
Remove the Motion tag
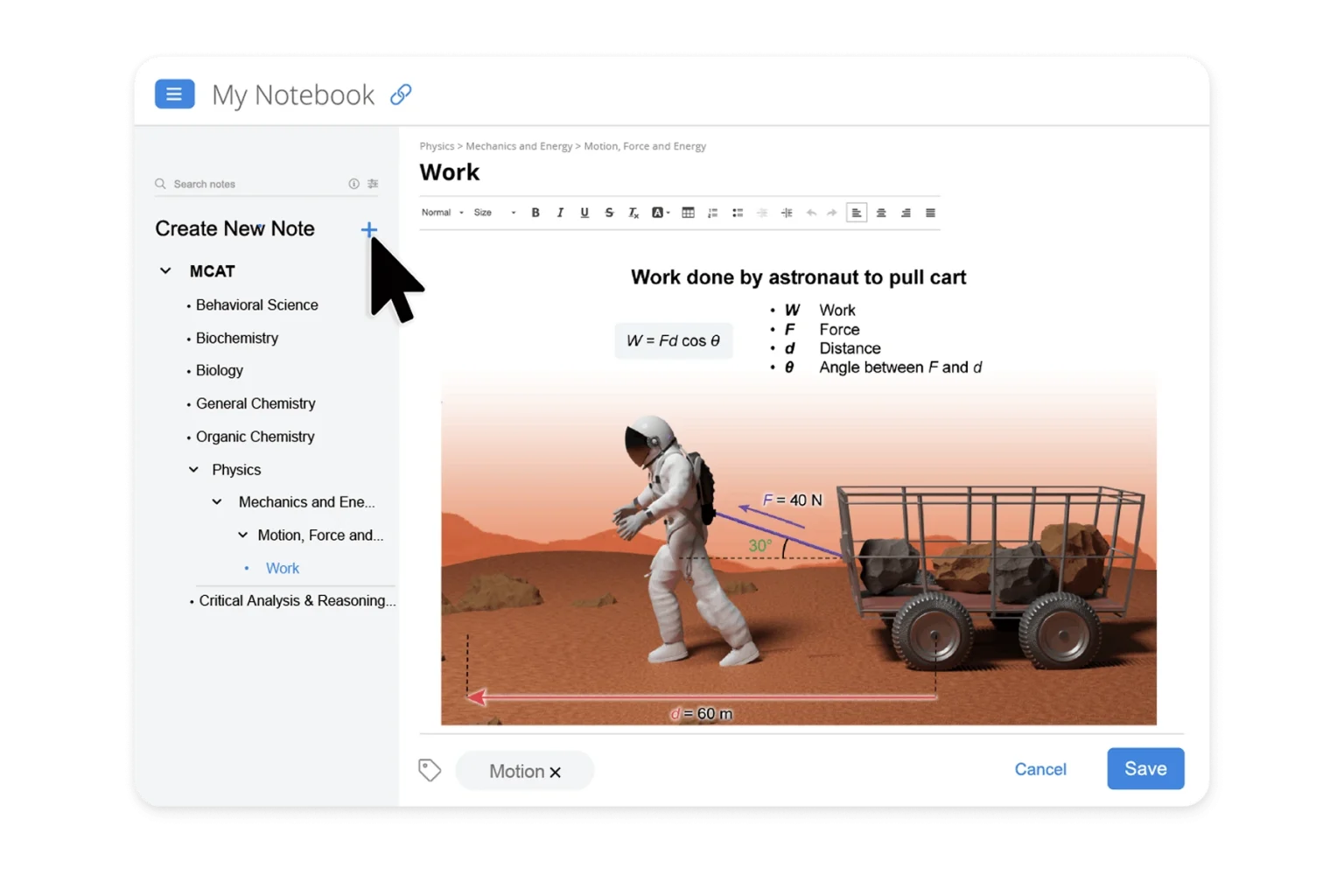[556, 772]
